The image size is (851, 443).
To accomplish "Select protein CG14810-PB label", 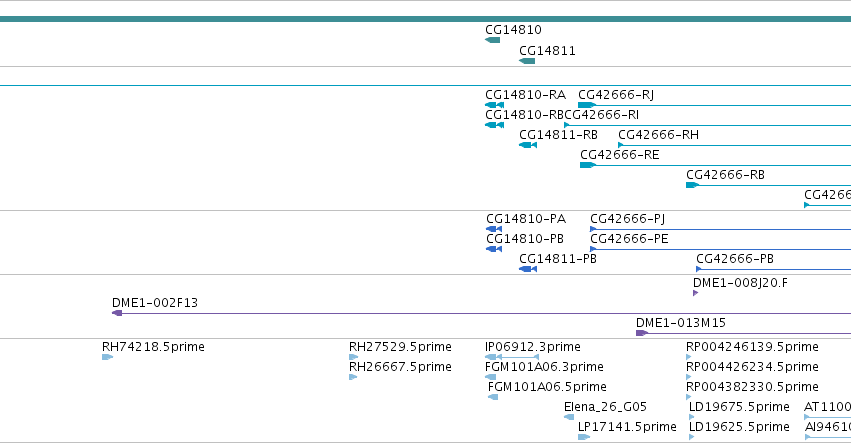I will pos(525,239).
